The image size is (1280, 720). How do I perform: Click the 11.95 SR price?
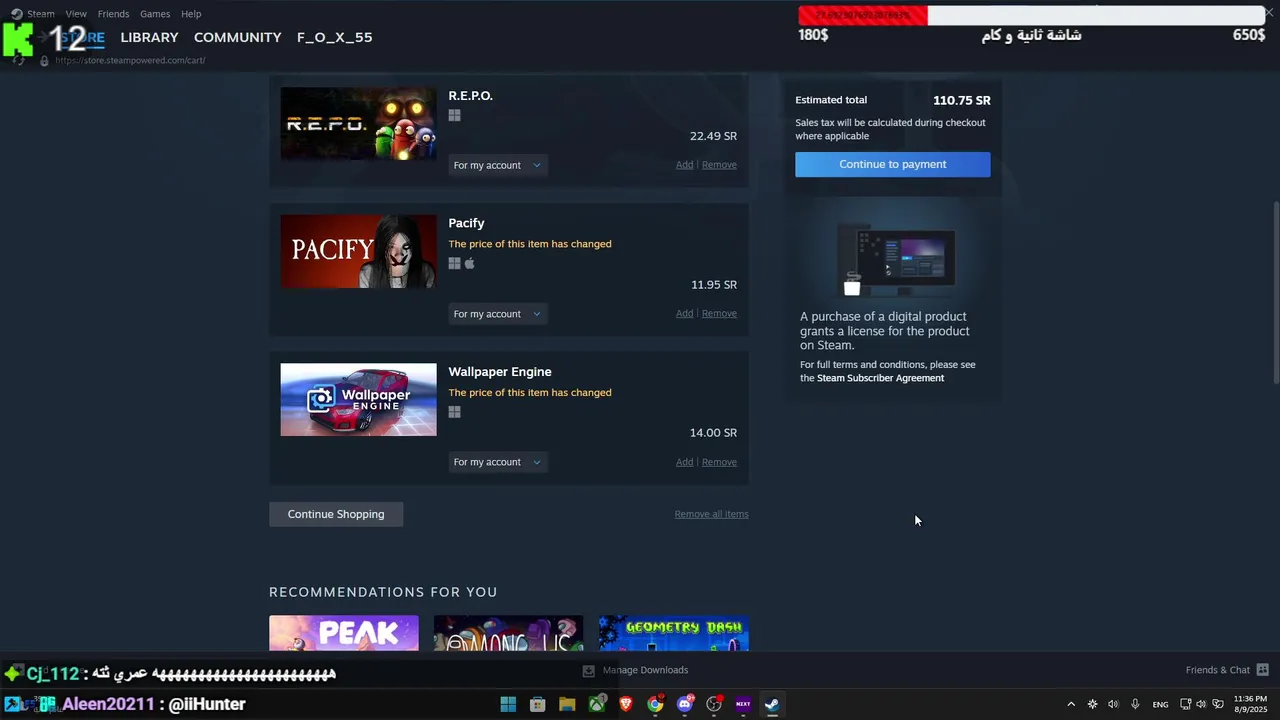[x=714, y=285]
